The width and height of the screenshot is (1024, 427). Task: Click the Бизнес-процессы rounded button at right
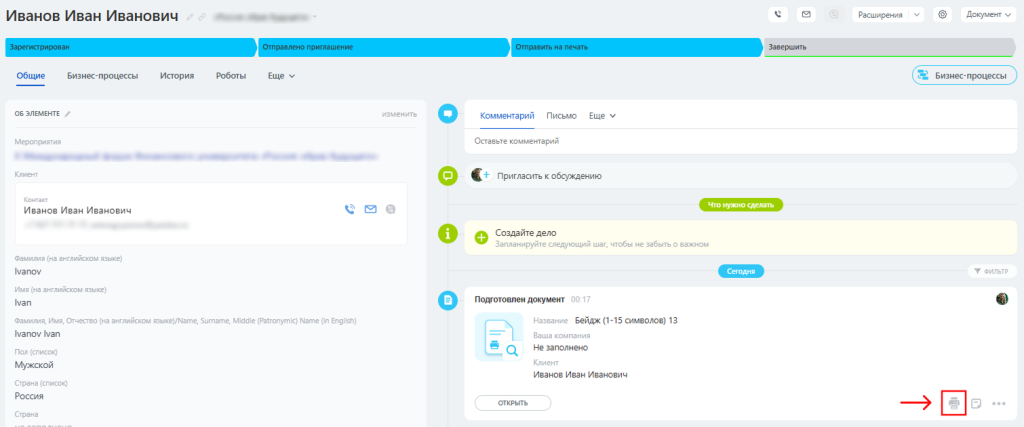point(964,75)
